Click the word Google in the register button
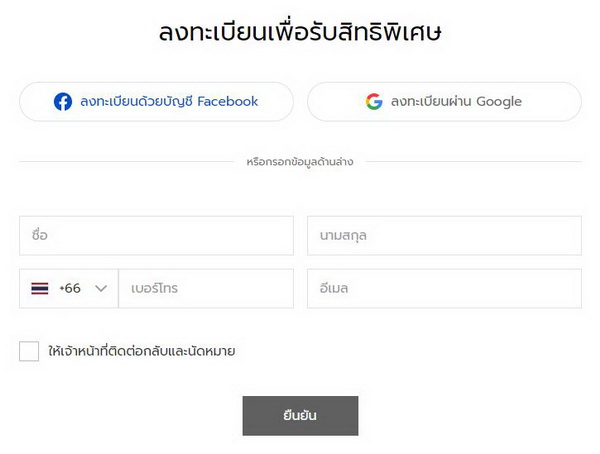 click(x=499, y=102)
